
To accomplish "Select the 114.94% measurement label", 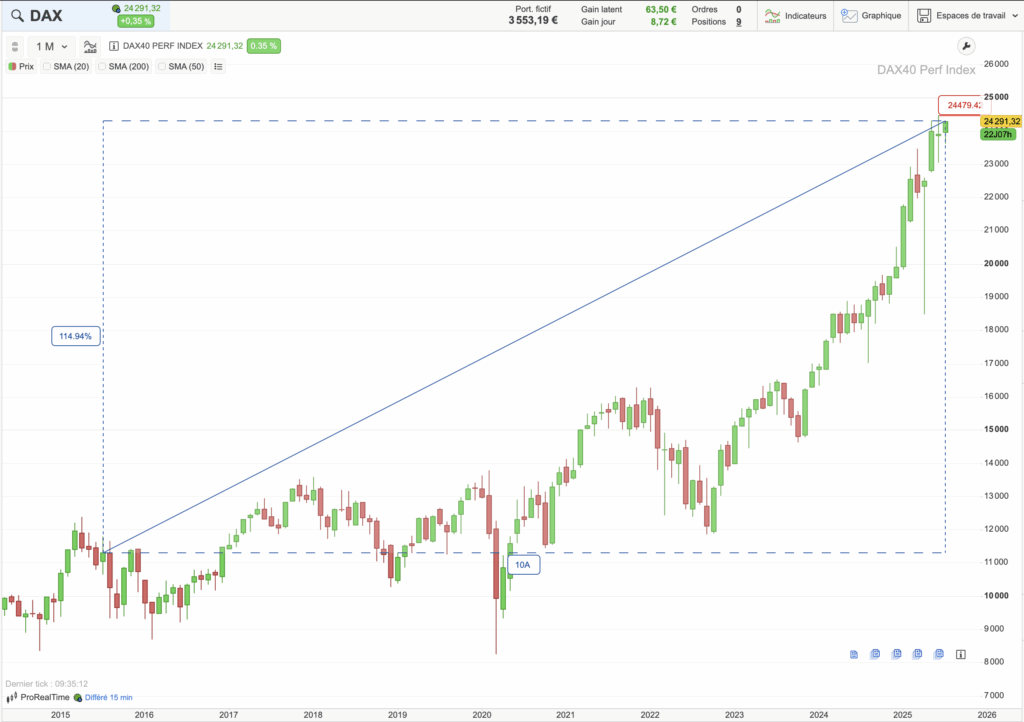I will coord(76,336).
